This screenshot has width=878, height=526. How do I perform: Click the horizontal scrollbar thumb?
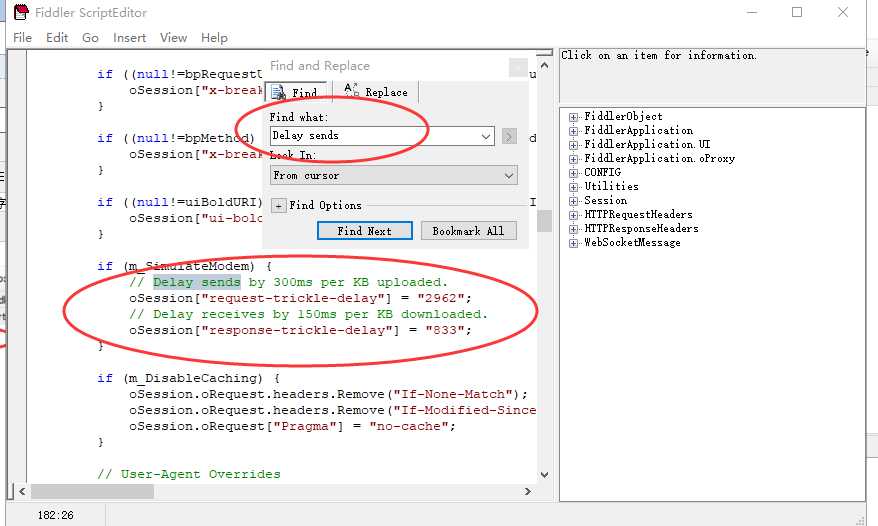click(92, 491)
